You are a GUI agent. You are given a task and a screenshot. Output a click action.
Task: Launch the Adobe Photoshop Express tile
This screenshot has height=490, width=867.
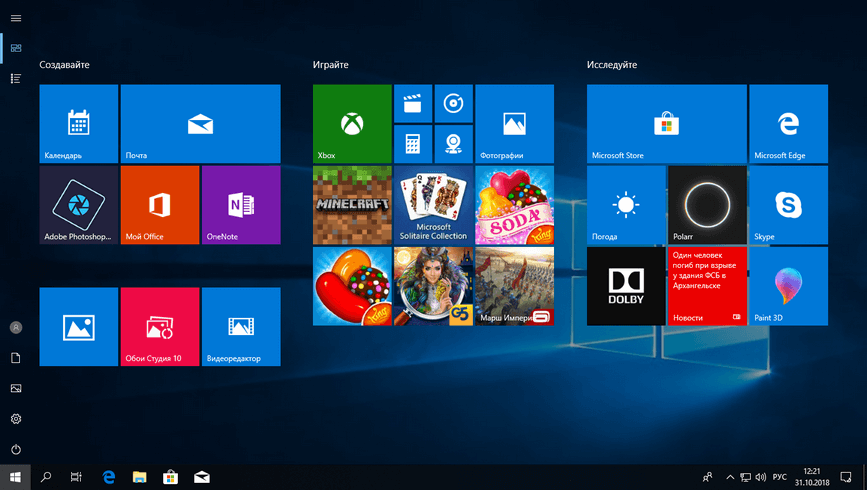(x=79, y=205)
